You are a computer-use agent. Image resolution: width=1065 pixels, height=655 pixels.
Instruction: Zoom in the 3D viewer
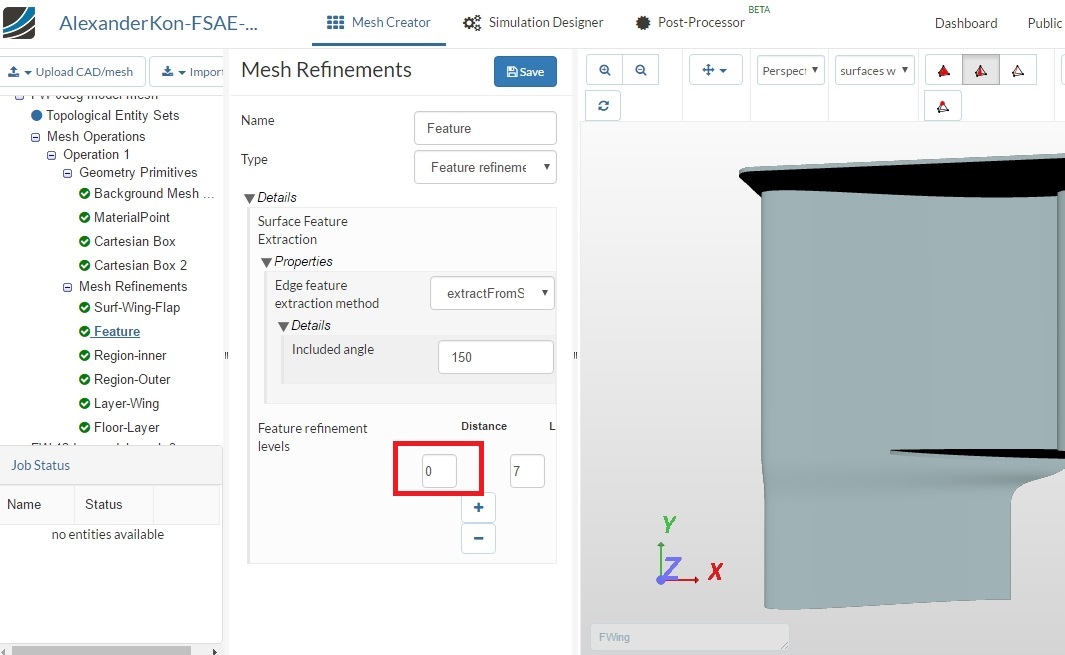coord(604,71)
